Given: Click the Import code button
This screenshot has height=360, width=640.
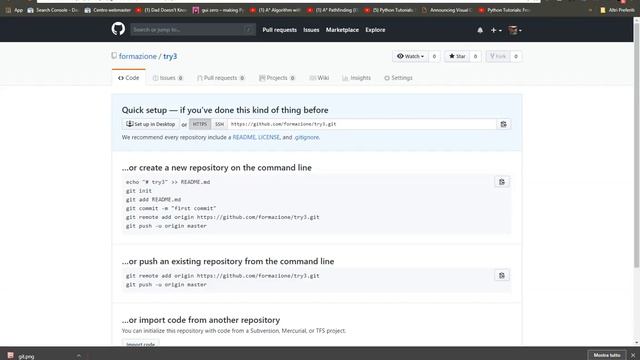Looking at the screenshot, I should tap(140, 344).
